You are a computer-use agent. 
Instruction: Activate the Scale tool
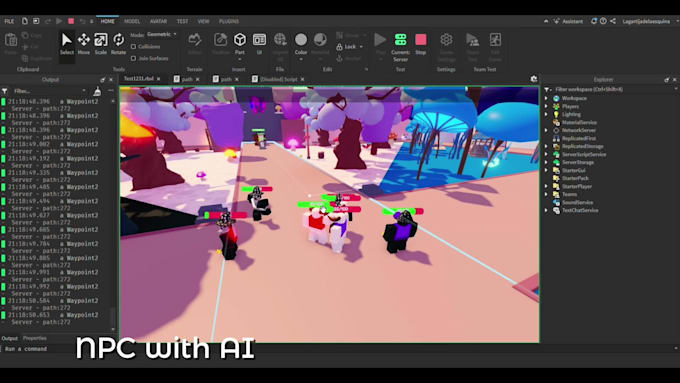(x=101, y=43)
